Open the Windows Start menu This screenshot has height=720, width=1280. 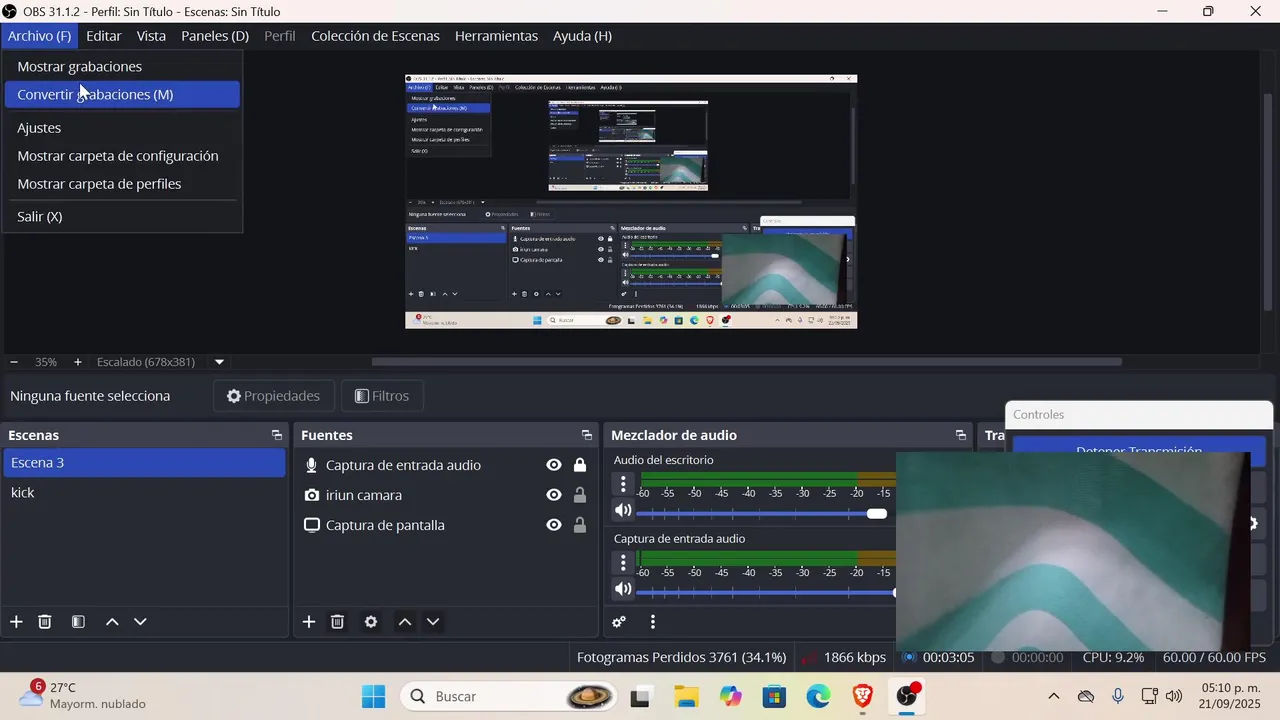tap(374, 696)
